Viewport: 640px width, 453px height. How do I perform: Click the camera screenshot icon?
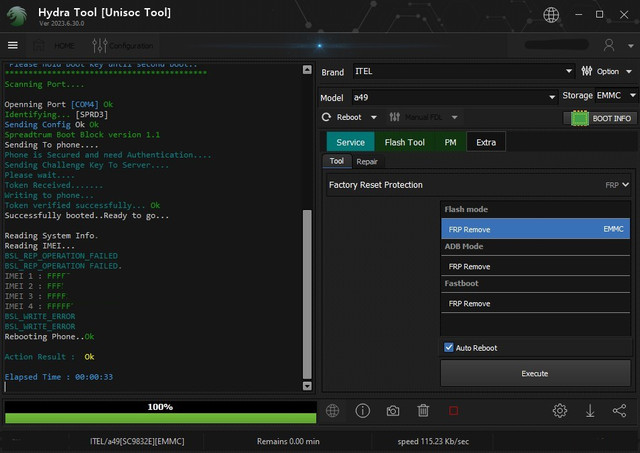click(393, 411)
